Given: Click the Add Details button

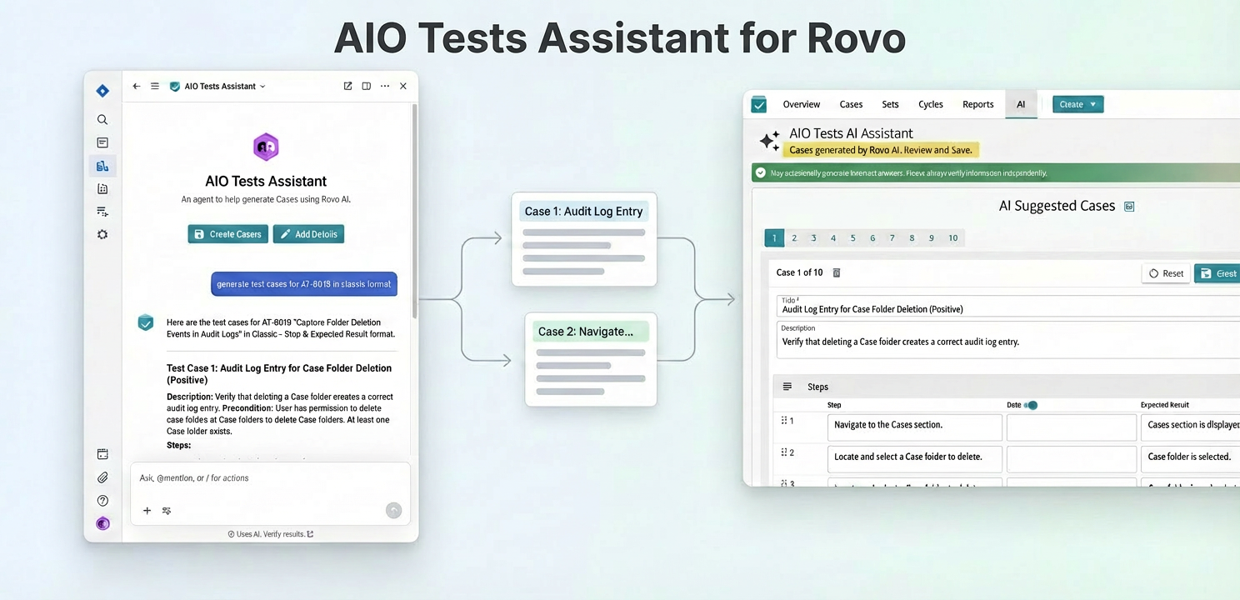Looking at the screenshot, I should click(x=309, y=234).
